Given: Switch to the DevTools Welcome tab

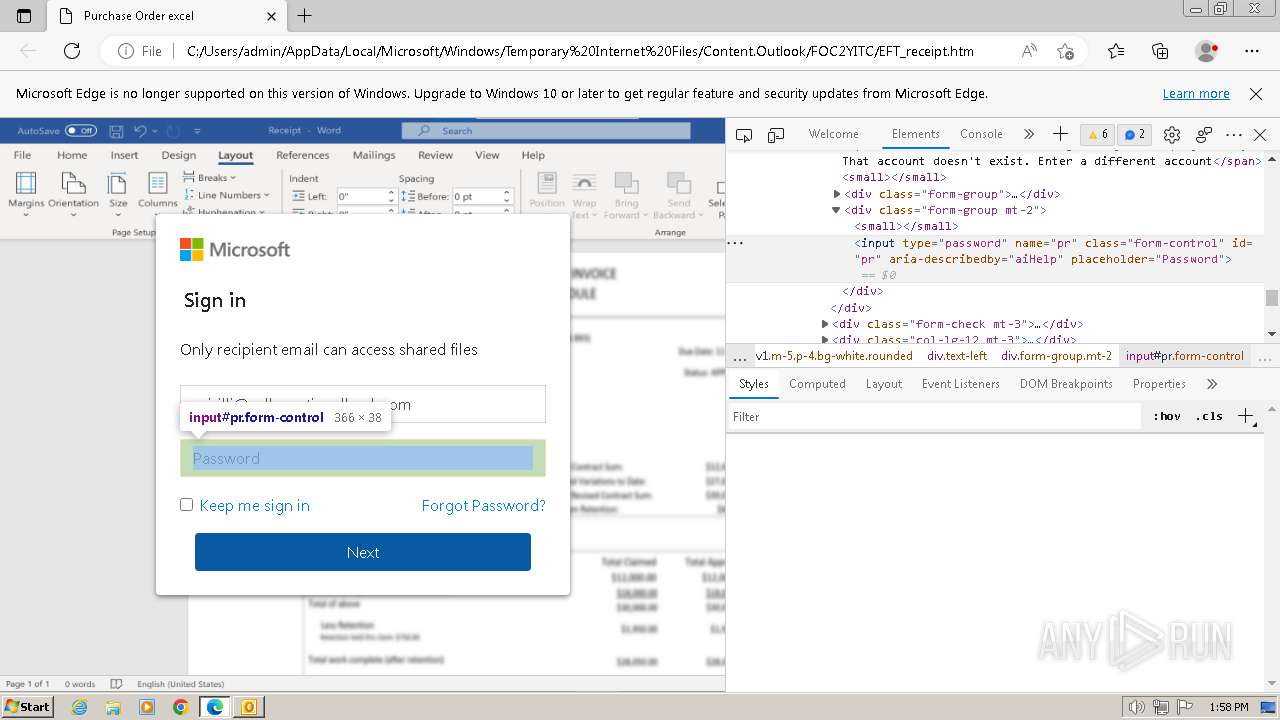Looking at the screenshot, I should click(x=833, y=134).
